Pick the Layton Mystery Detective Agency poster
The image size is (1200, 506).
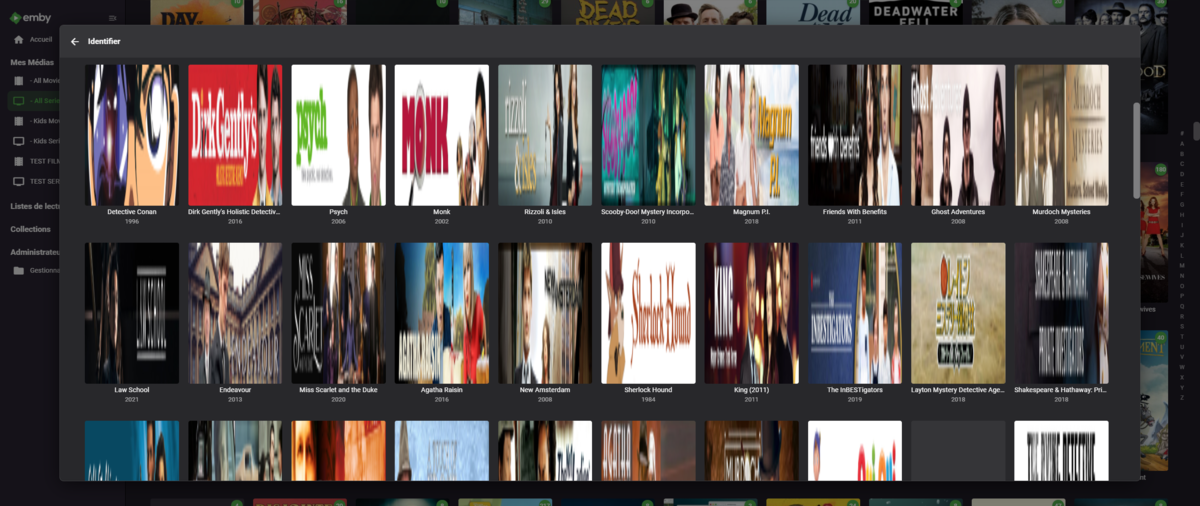(958, 313)
